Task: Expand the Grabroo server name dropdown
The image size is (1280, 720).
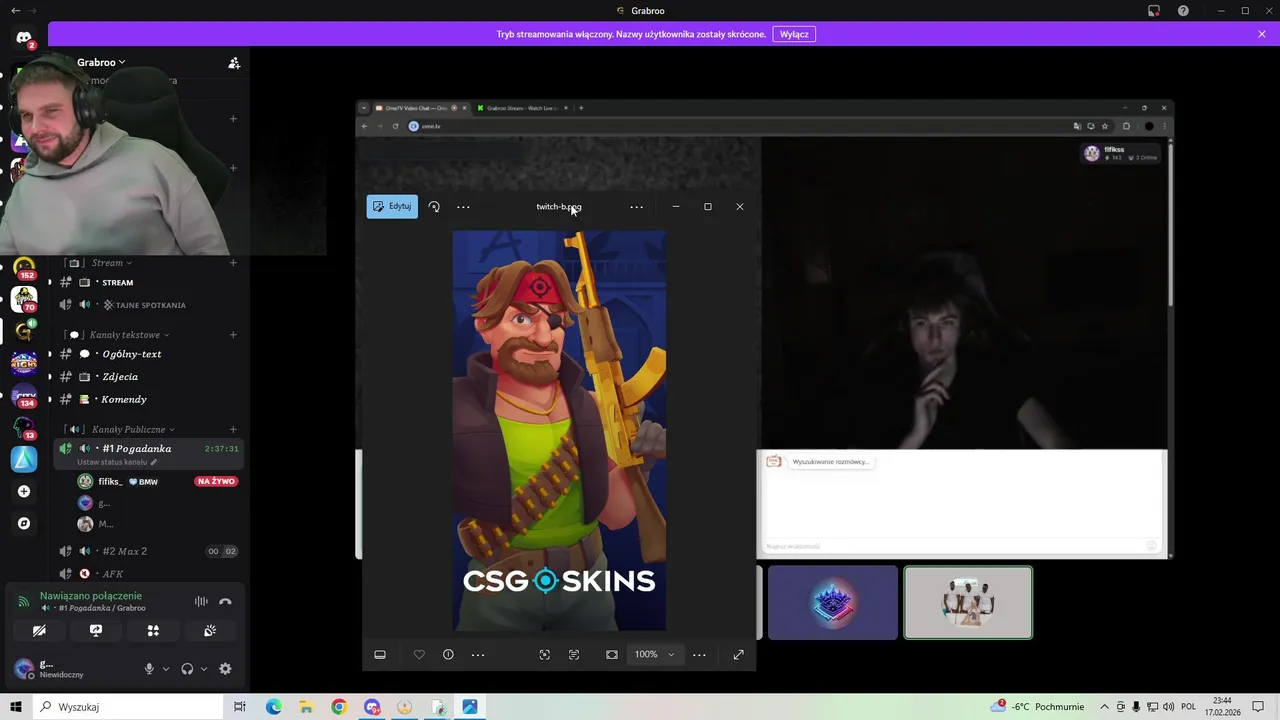Action: pyautogui.click(x=101, y=62)
